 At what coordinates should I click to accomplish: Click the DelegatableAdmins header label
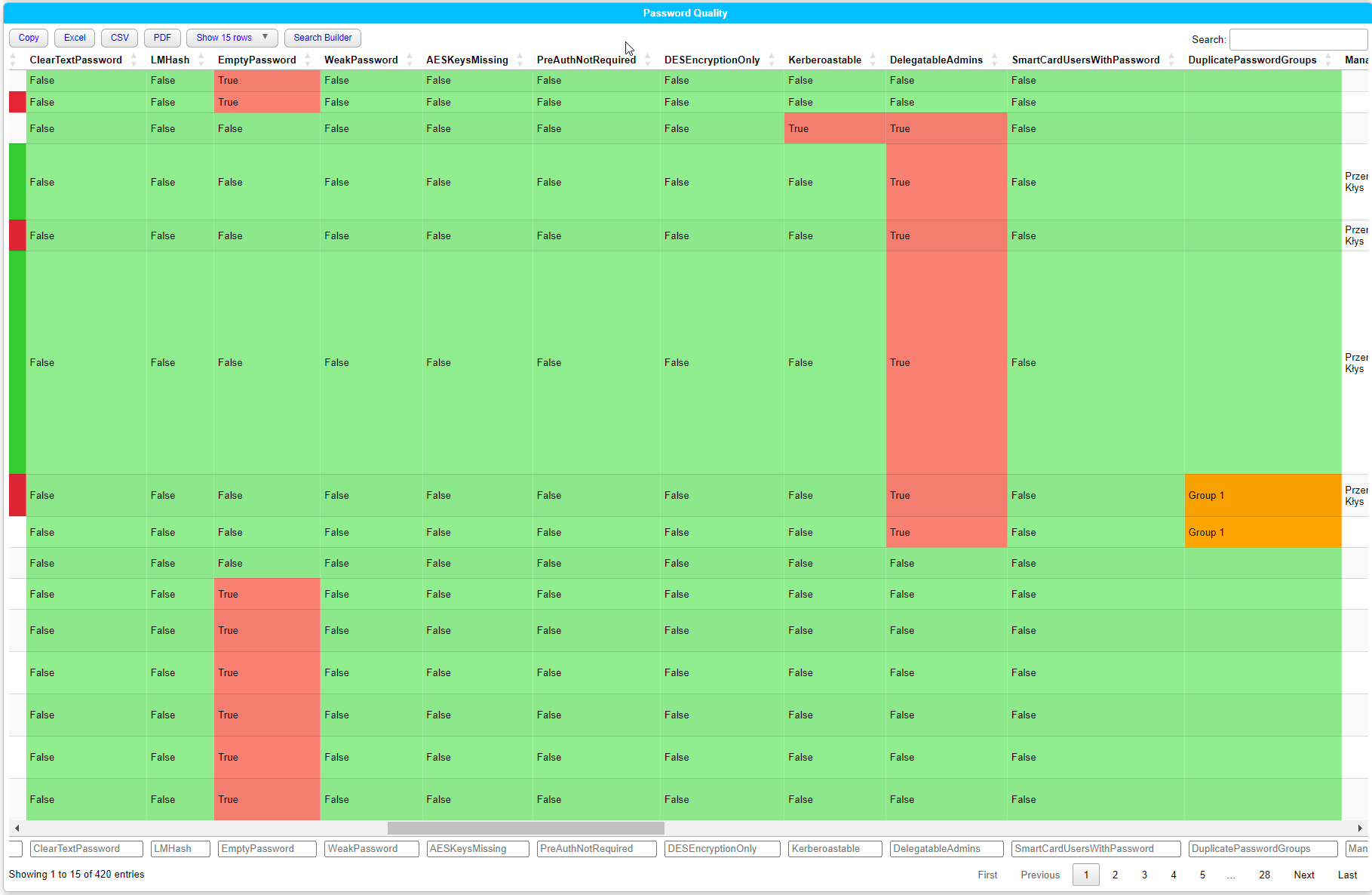(936, 60)
